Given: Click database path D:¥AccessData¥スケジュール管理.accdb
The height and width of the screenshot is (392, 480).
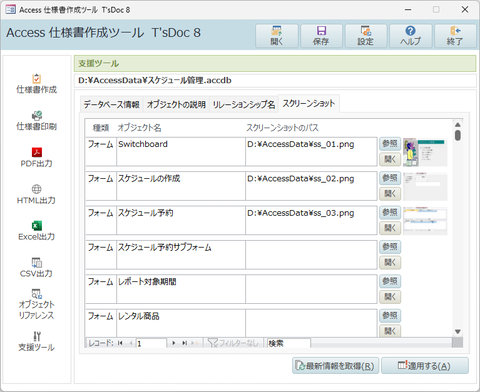Looking at the screenshot, I should 155,81.
